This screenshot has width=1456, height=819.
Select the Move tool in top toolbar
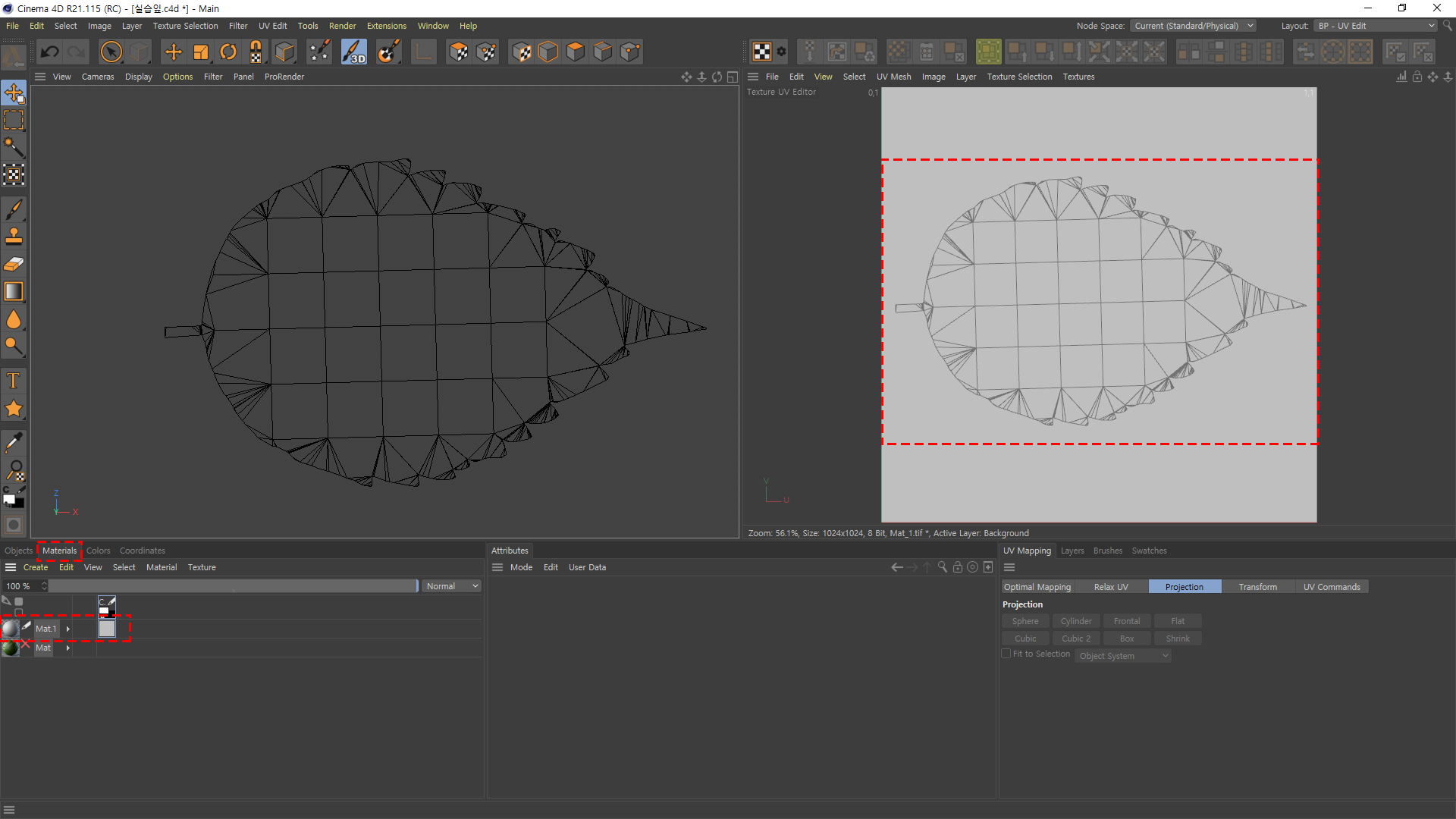coord(174,52)
